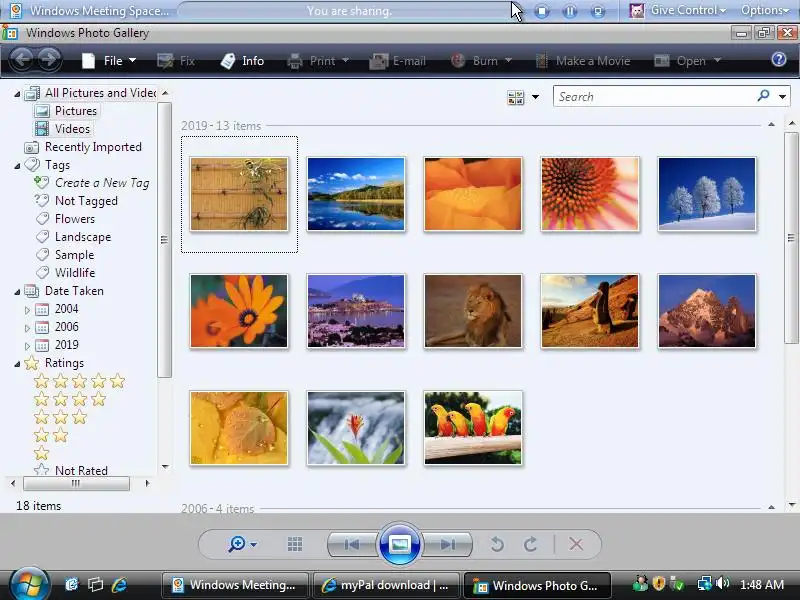The image size is (800, 600).
Task: Go to the previous photo
Action: pos(352,544)
